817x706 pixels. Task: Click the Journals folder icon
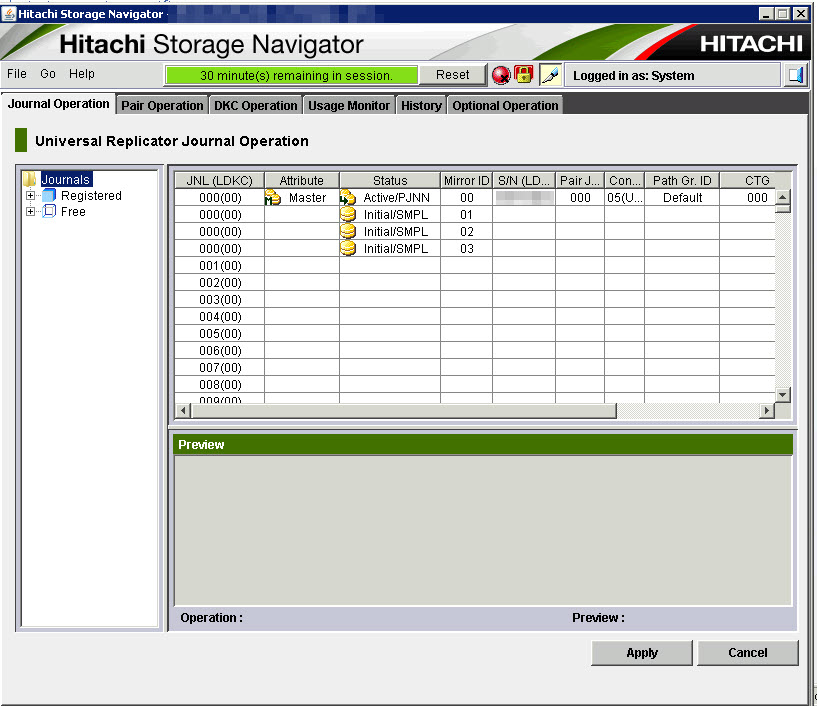pos(30,179)
